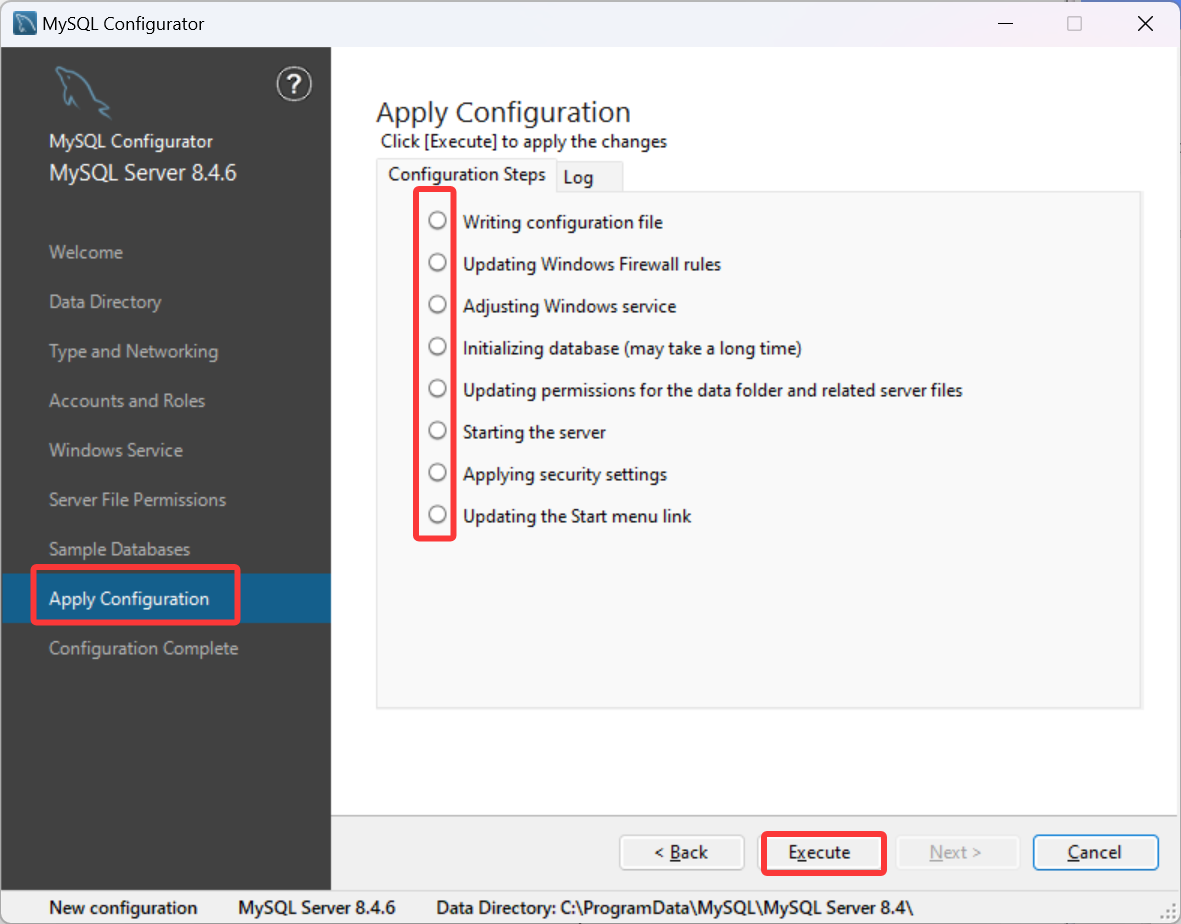Click 'MySQL Server 8.4.6' in status bar
Viewport: 1181px width, 924px height.
tap(316, 908)
